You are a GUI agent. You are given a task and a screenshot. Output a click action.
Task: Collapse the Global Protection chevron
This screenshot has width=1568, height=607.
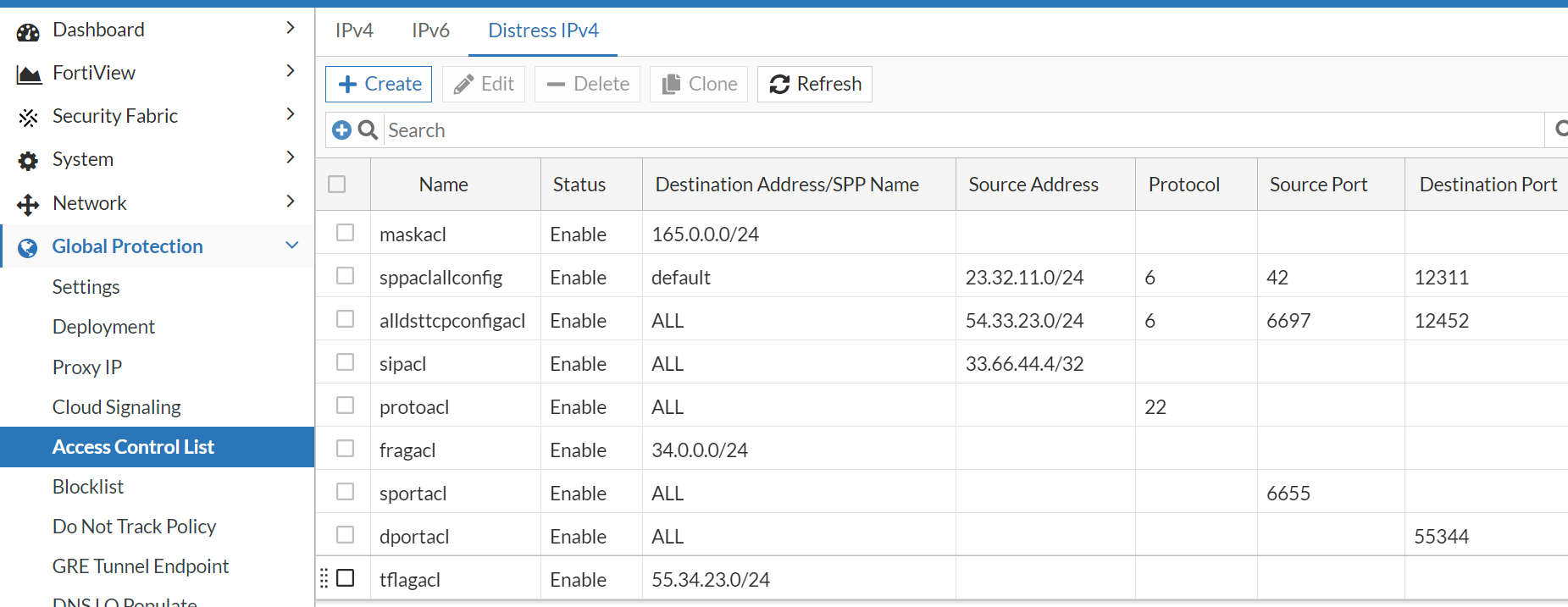click(292, 246)
